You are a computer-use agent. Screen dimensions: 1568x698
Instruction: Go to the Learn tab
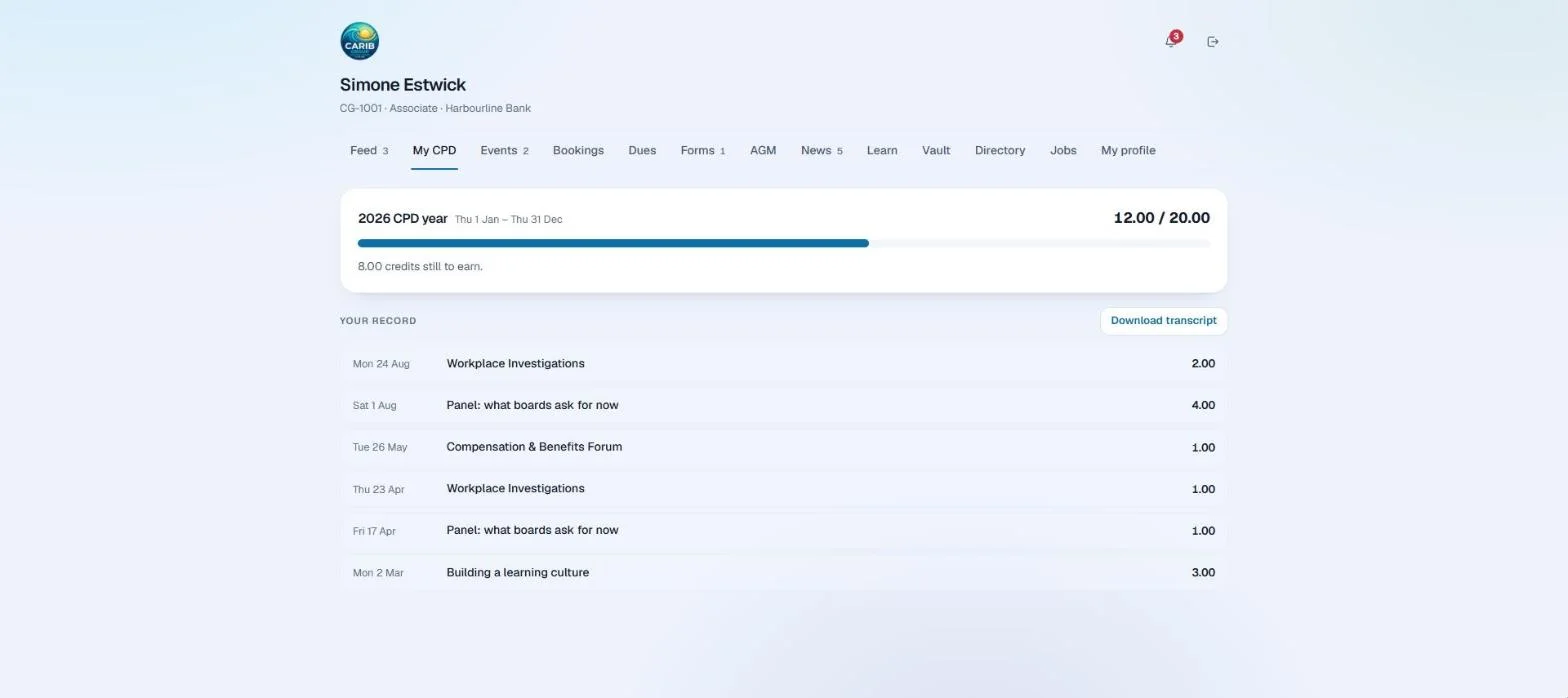pos(882,151)
